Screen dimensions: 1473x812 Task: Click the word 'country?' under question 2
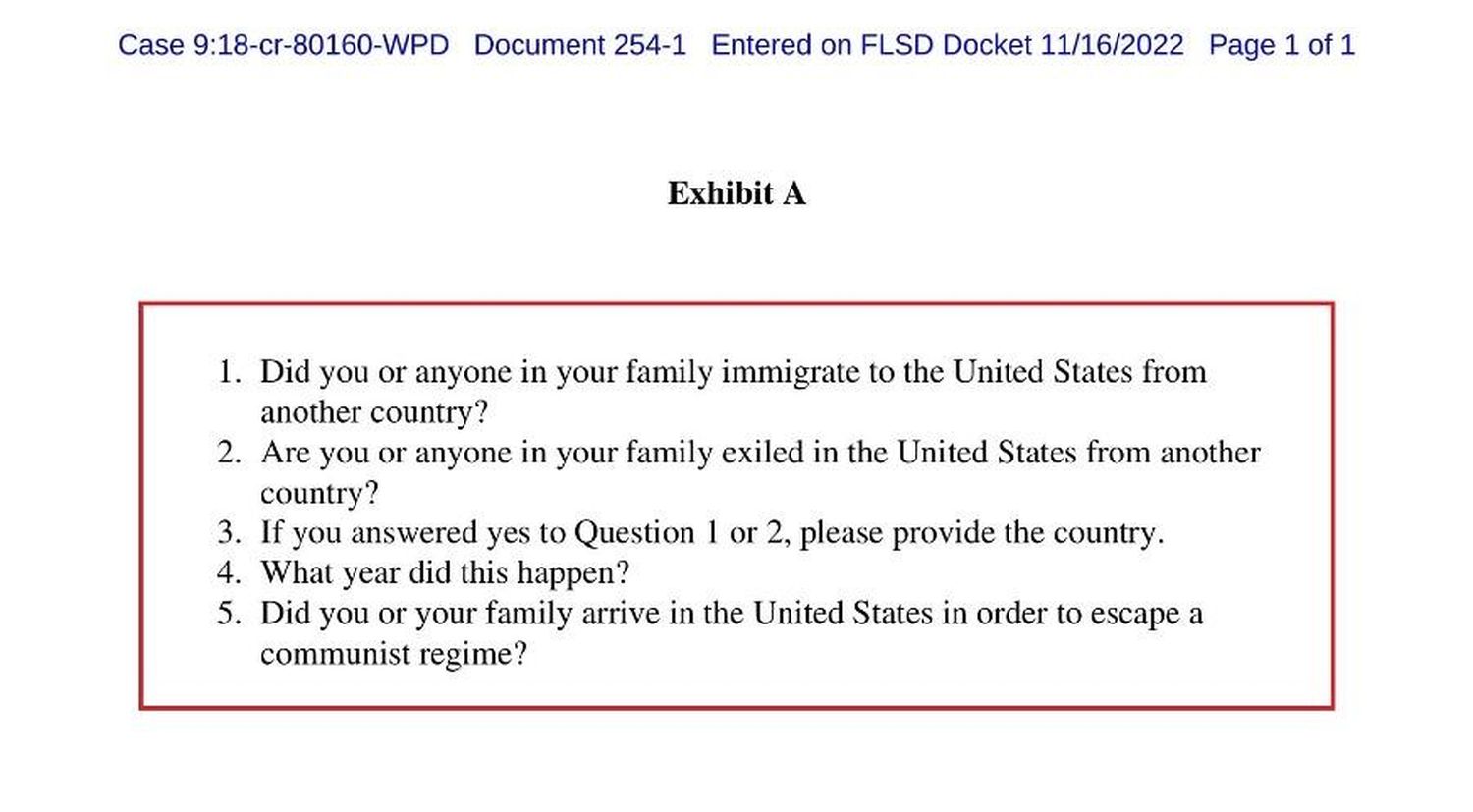(x=319, y=493)
